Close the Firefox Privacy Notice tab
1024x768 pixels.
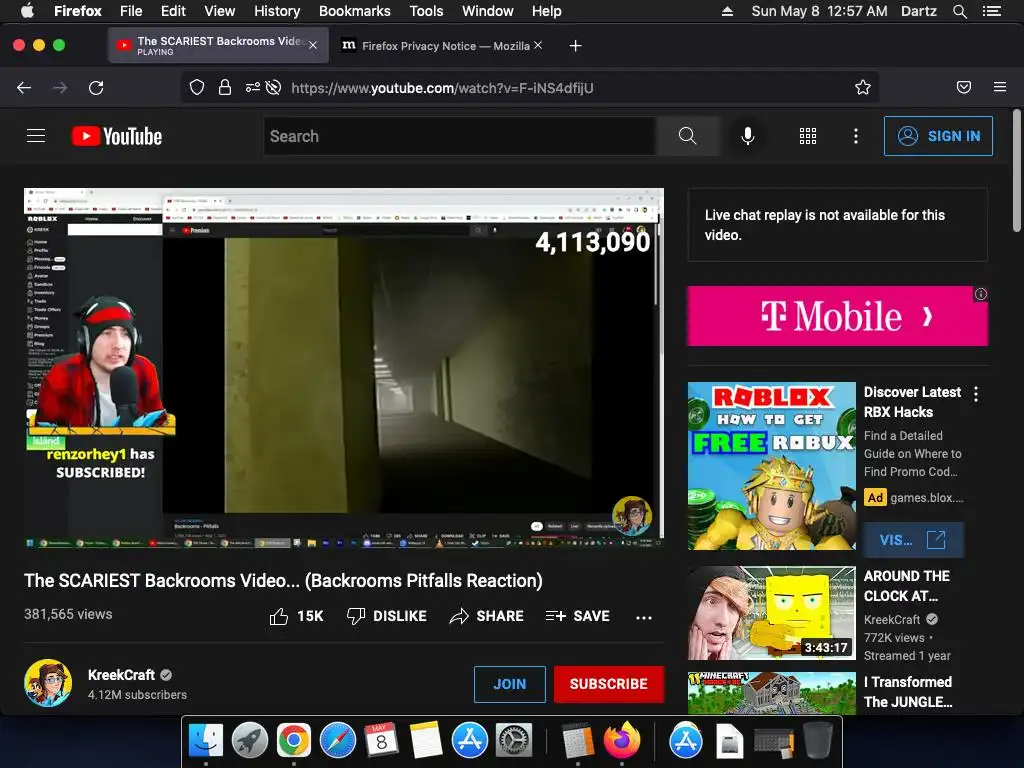537,45
